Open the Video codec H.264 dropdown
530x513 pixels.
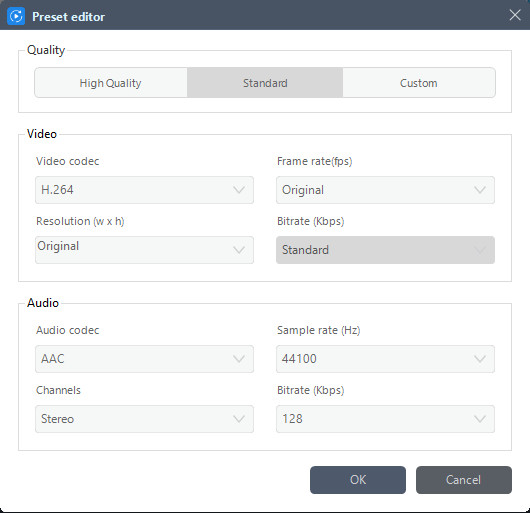click(x=144, y=190)
